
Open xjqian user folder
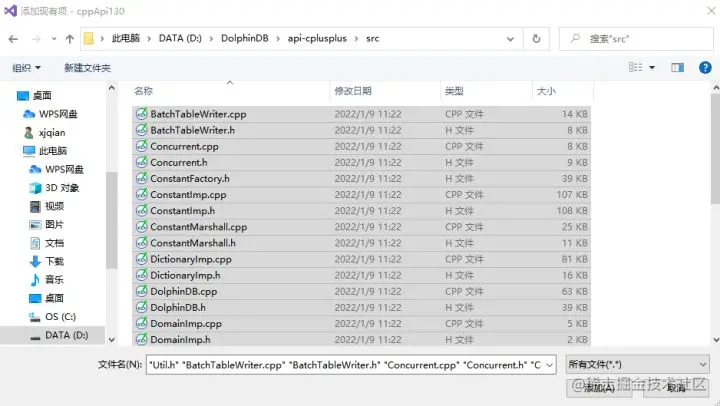45,132
